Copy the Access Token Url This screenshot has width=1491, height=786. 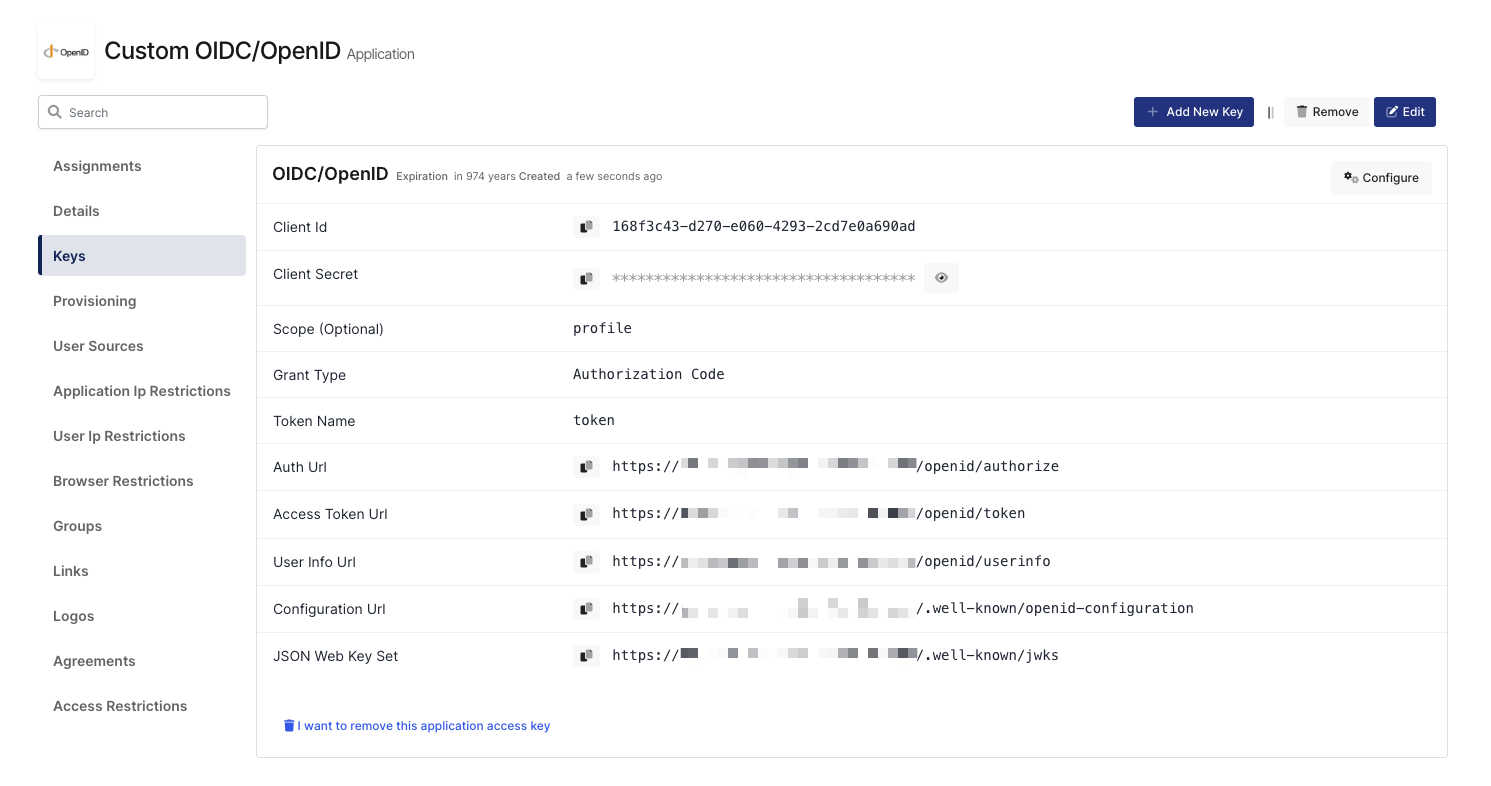(587, 514)
